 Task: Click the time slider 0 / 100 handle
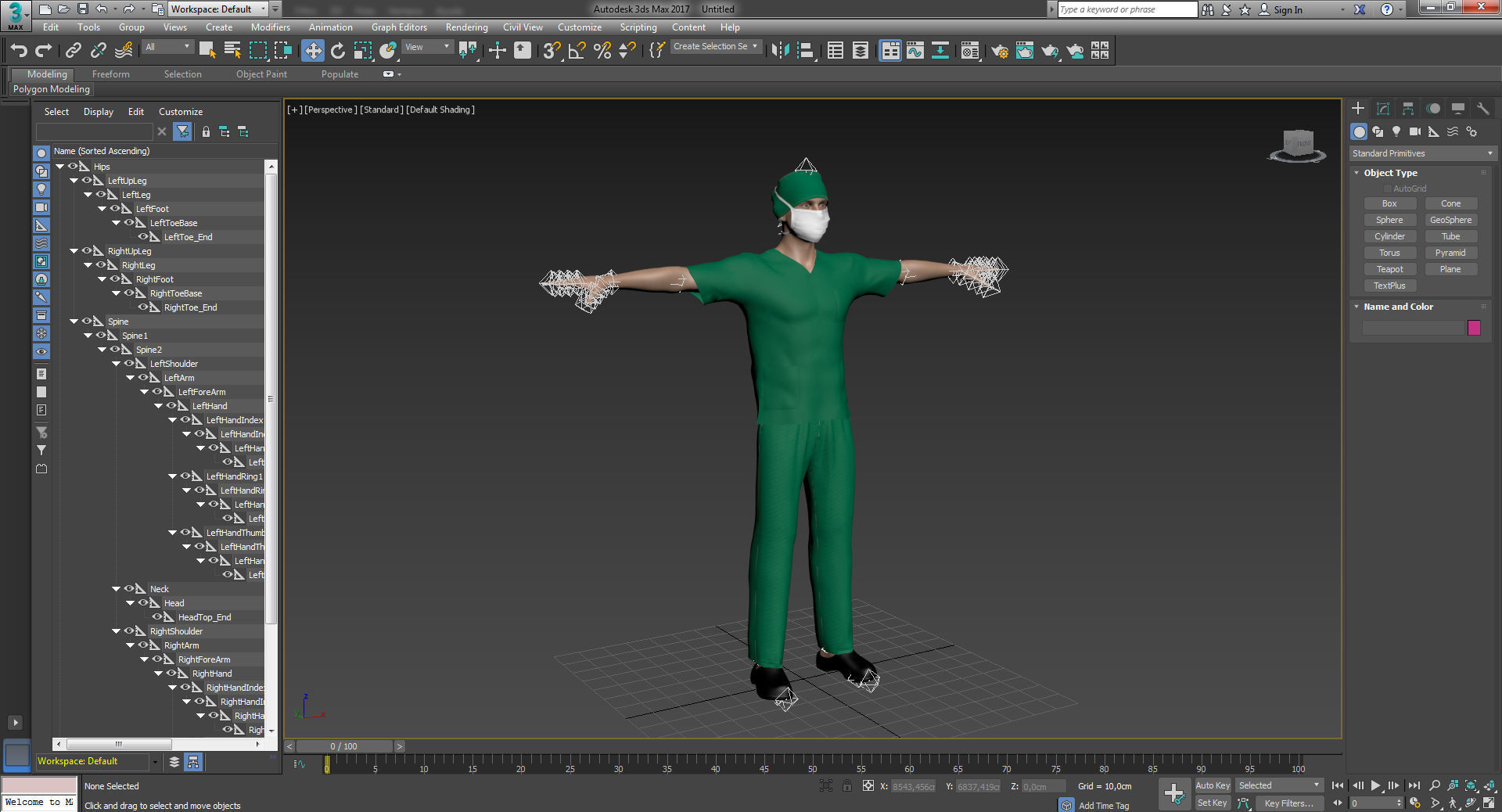coord(343,746)
